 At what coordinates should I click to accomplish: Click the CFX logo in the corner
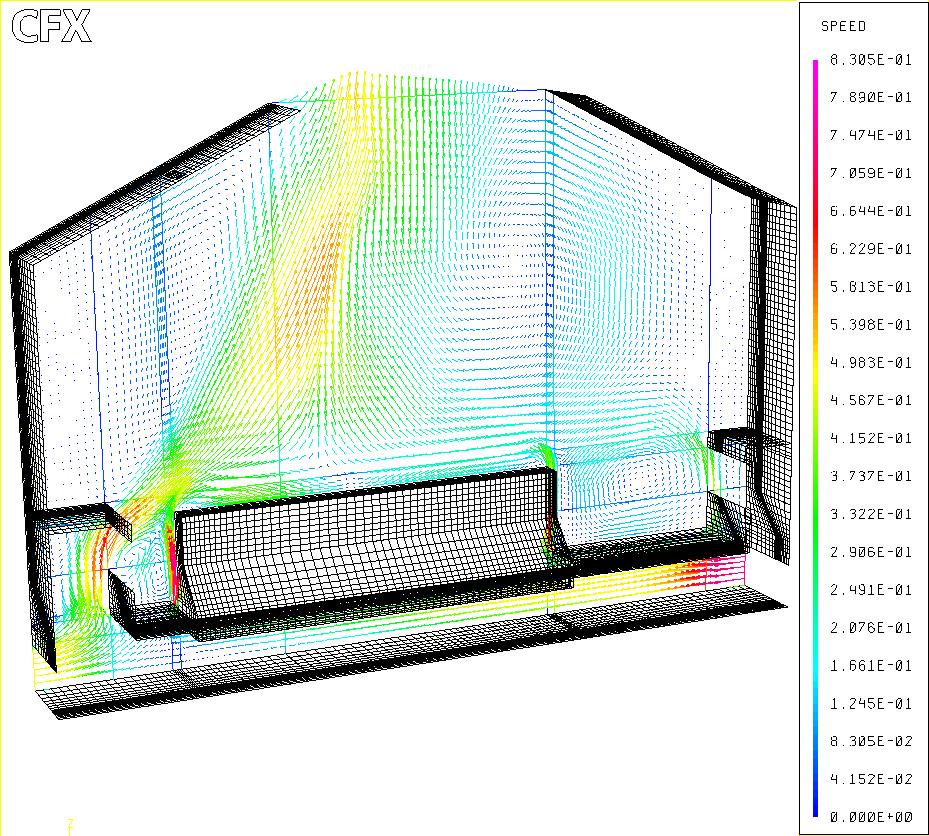pyautogui.click(x=51, y=27)
